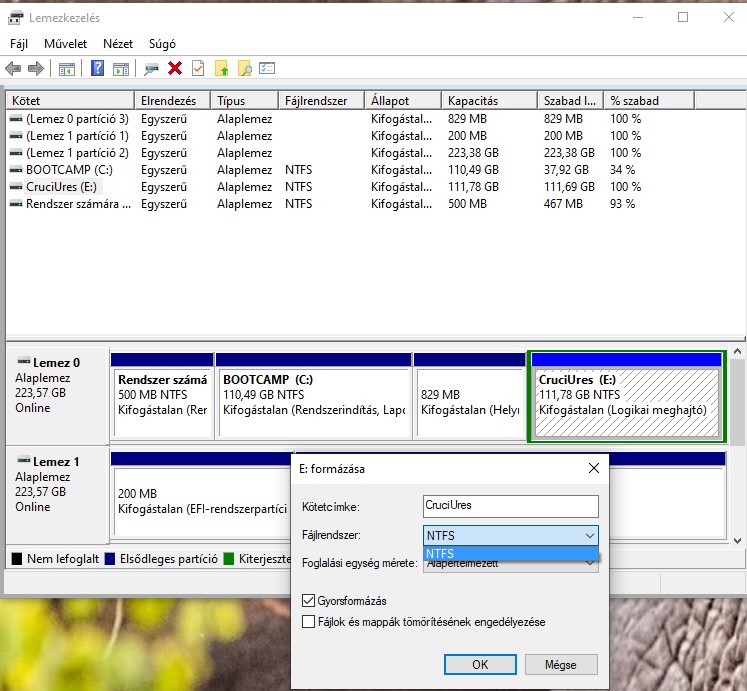The height and width of the screenshot is (691, 747).
Task: Sort by % szabad column header
Action: pyautogui.click(x=649, y=101)
